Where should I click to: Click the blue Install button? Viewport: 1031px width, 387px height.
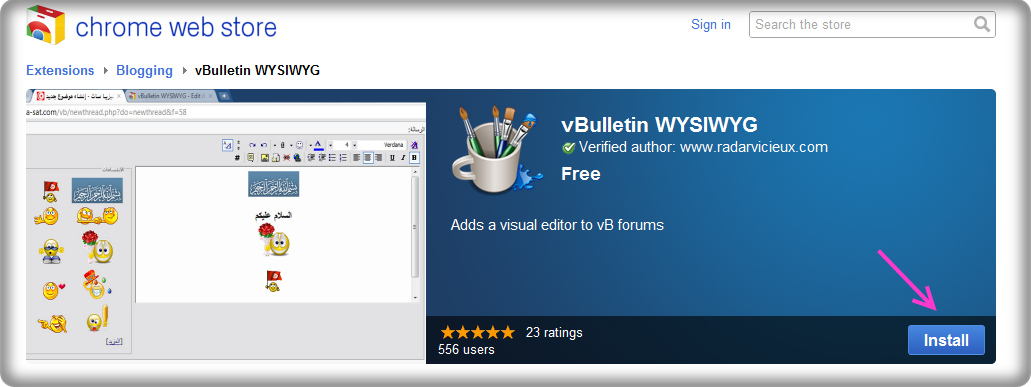pos(946,340)
